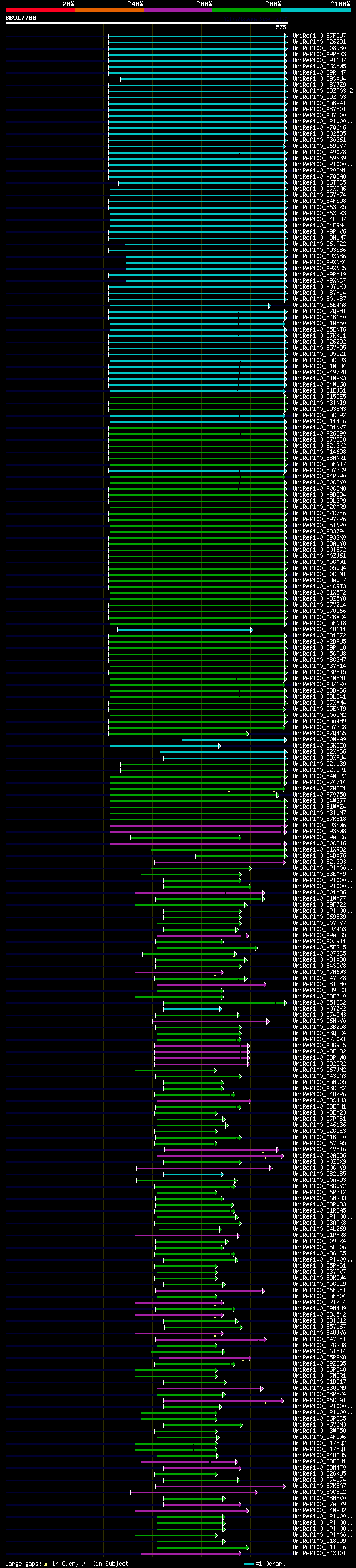Select the UniRef100_B3EMF9 label
The width and height of the screenshot is (356, 1568).
pyautogui.click(x=319, y=874)
